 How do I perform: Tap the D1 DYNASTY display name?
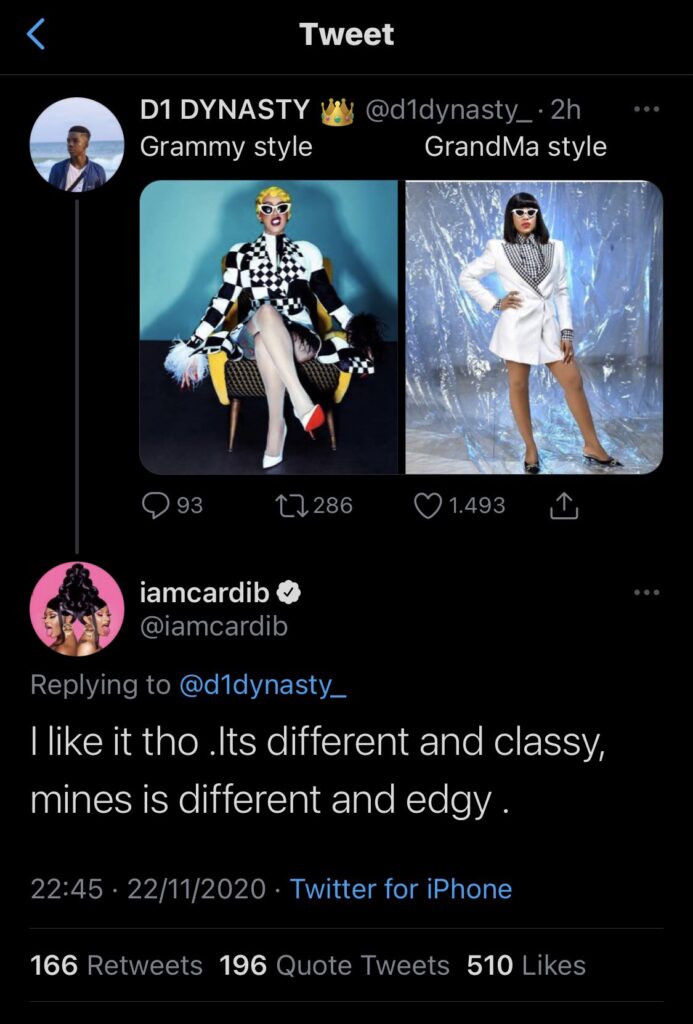(x=226, y=112)
